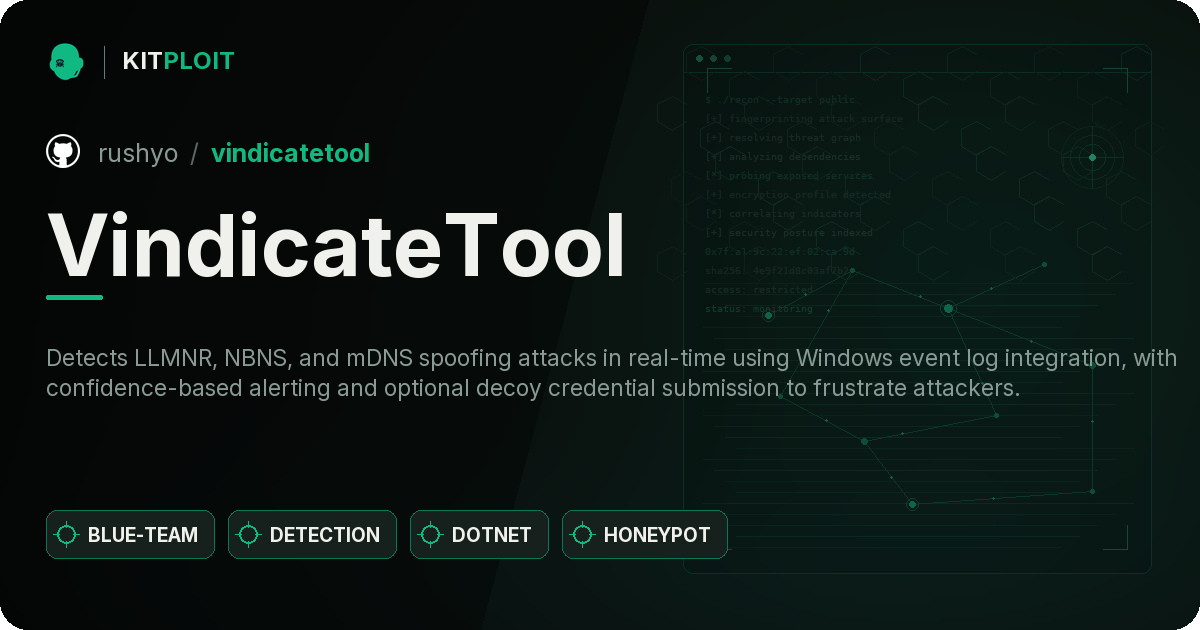Click 'analyzing dependencies' terminal line
The width and height of the screenshot is (1200, 630).
782,157
